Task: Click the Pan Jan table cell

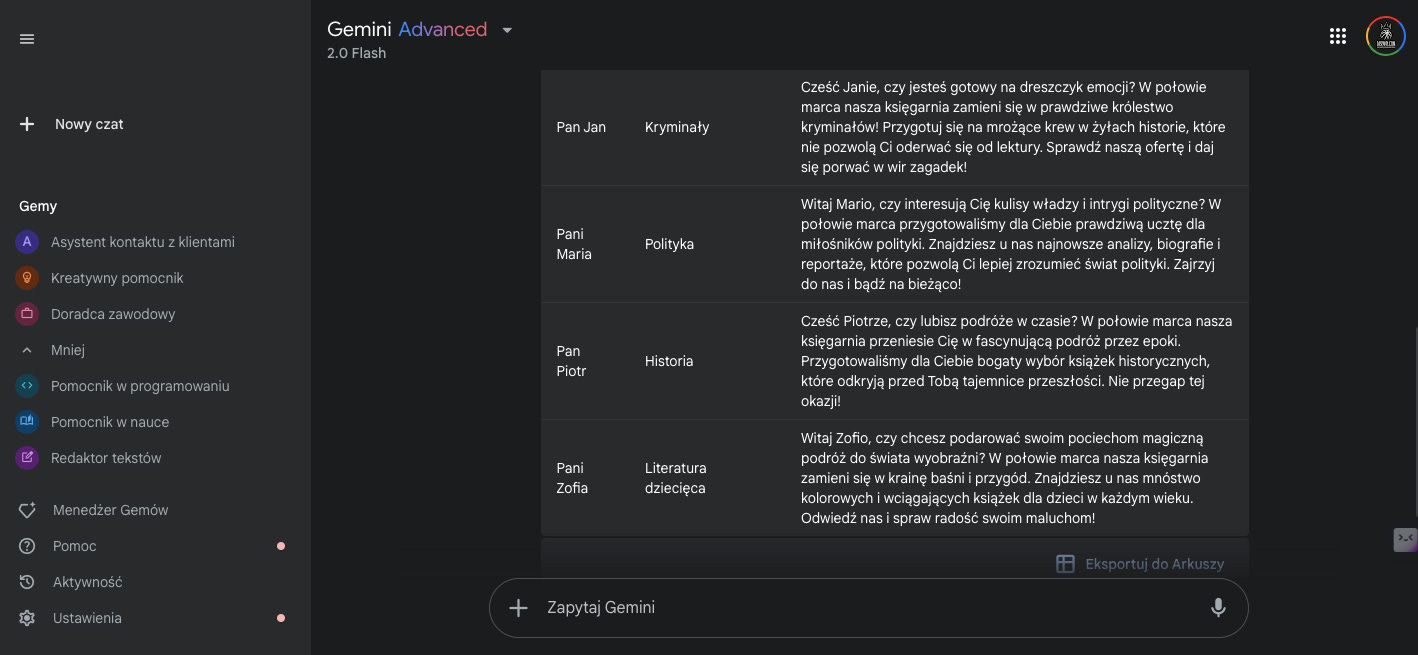Action: [x=581, y=127]
